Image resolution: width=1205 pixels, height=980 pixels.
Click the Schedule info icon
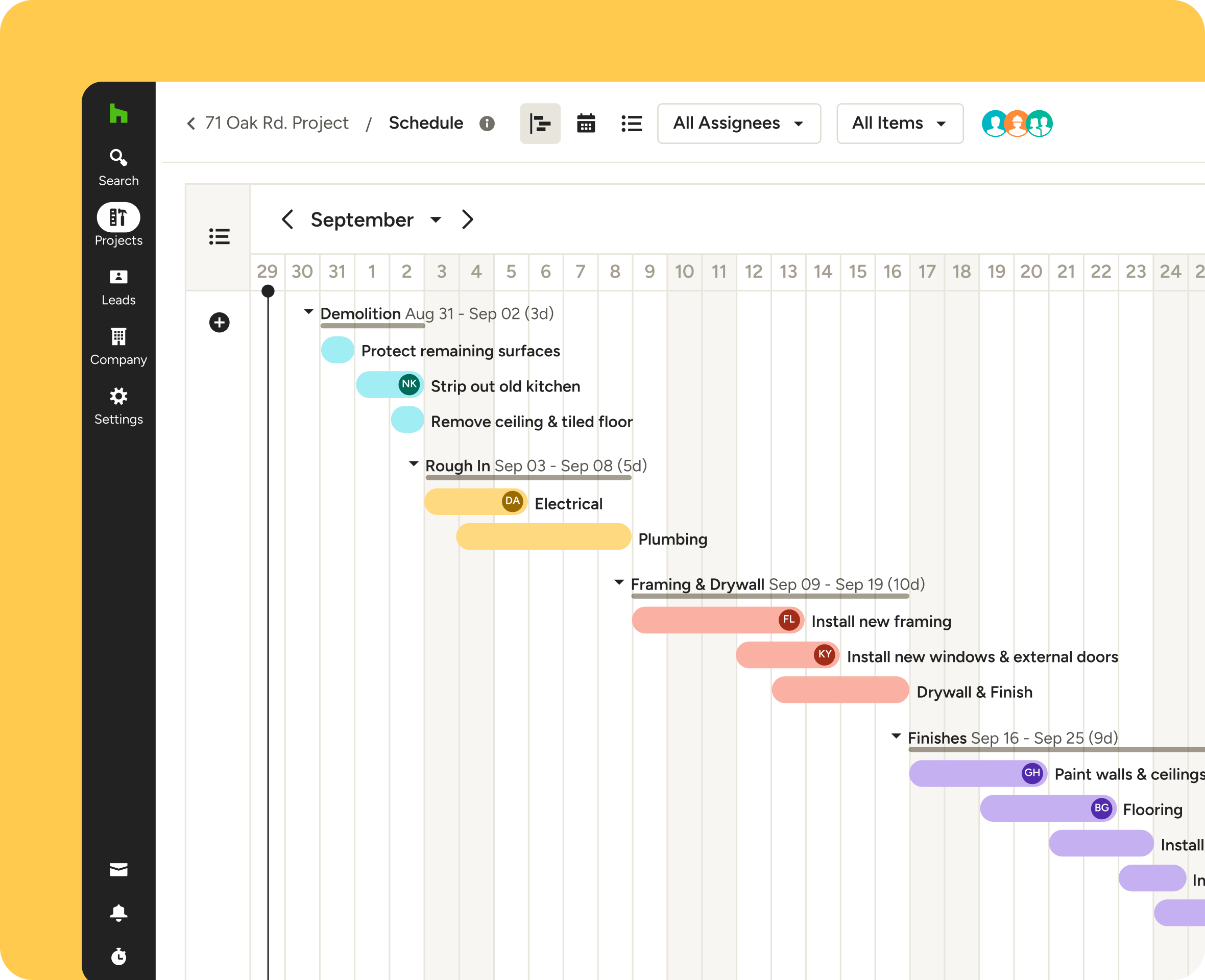coord(487,123)
